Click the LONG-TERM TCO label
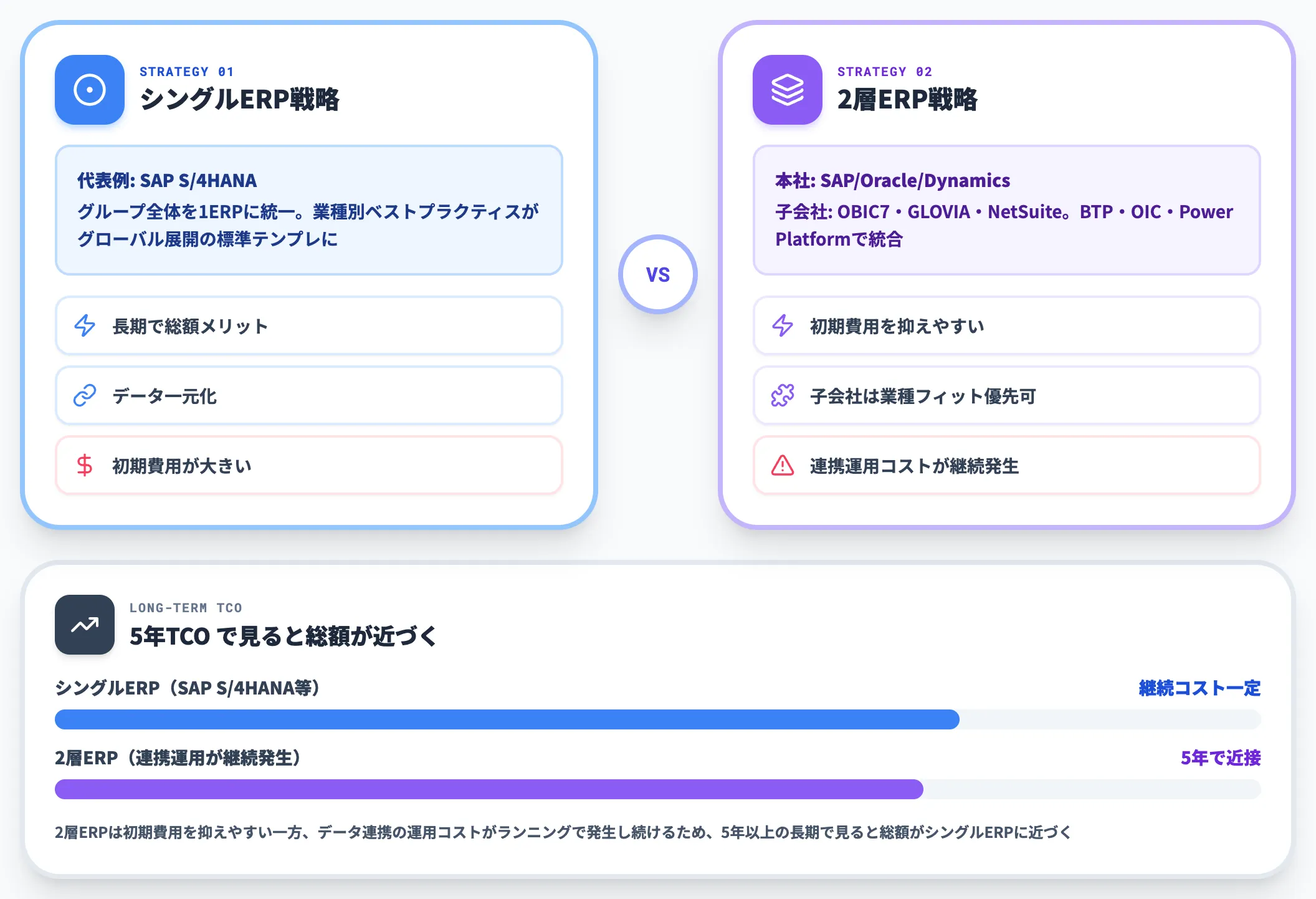Image resolution: width=1316 pixels, height=899 pixels. 186,608
